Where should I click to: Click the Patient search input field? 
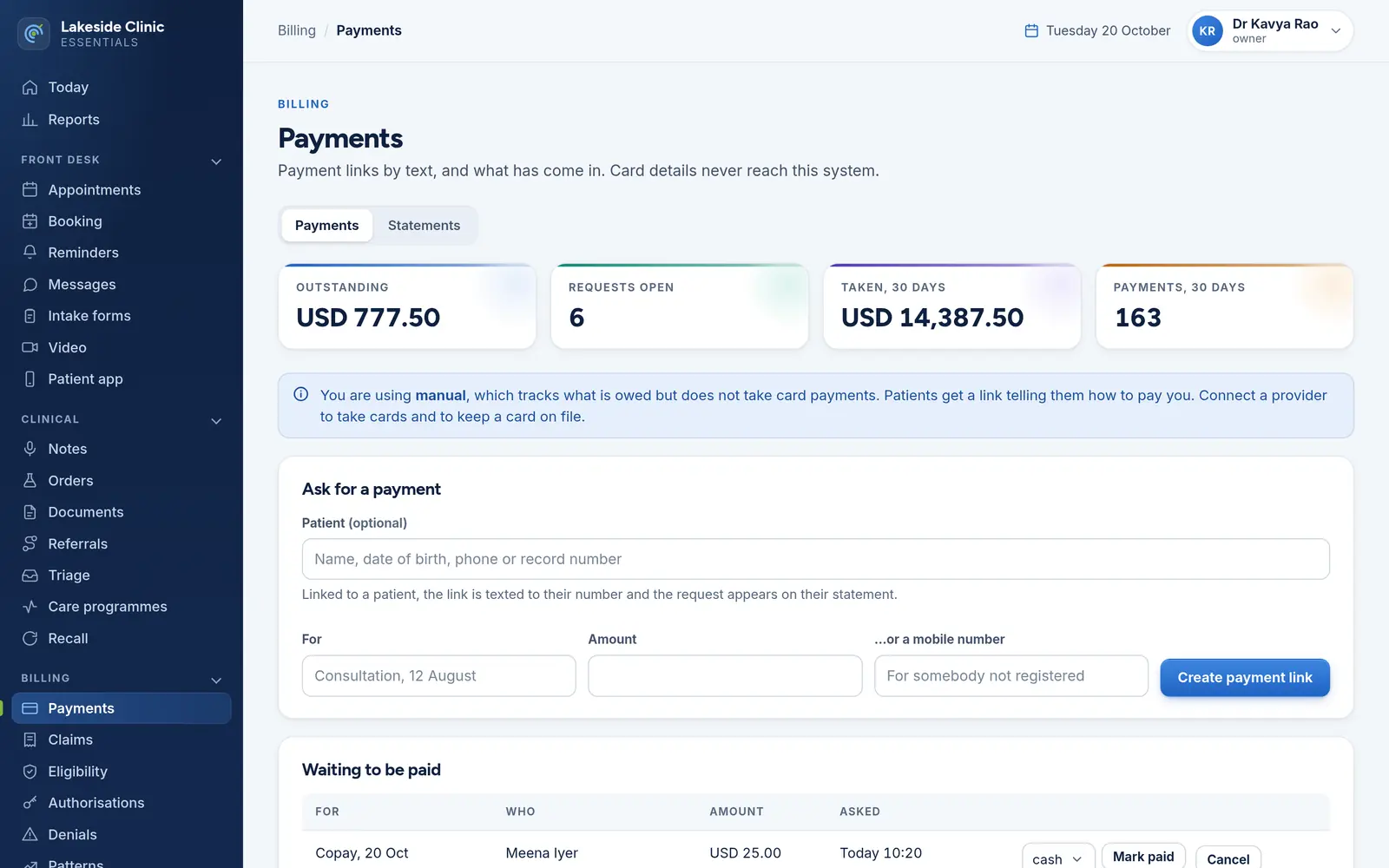(x=815, y=559)
